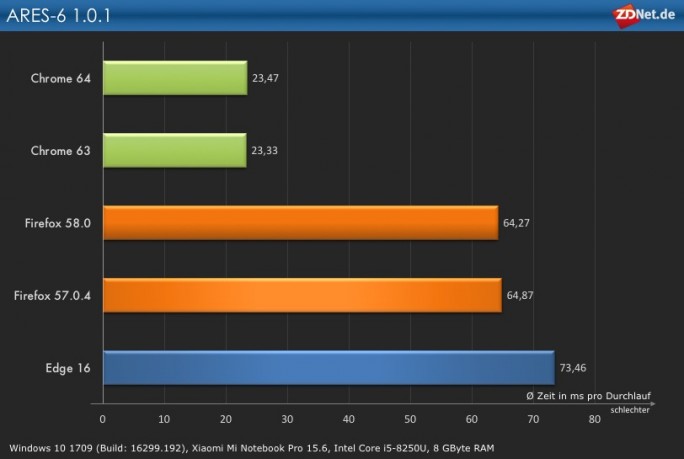This screenshot has width=684, height=459.
Task: Click the blue Edge 16 bar
Action: (x=329, y=368)
